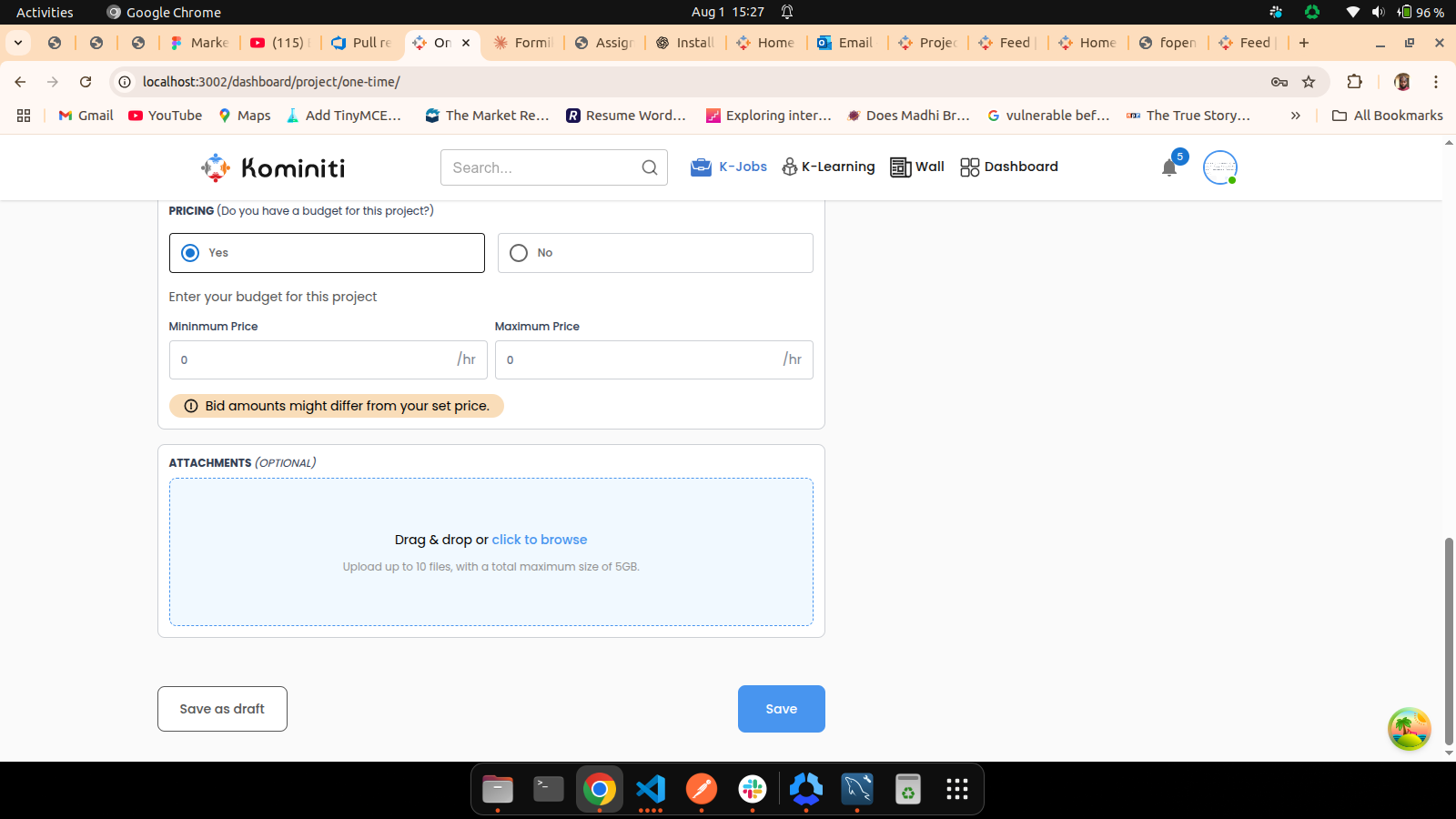The width and height of the screenshot is (1456, 819).
Task: Expand the hidden bookmarks chevron
Action: [1295, 116]
